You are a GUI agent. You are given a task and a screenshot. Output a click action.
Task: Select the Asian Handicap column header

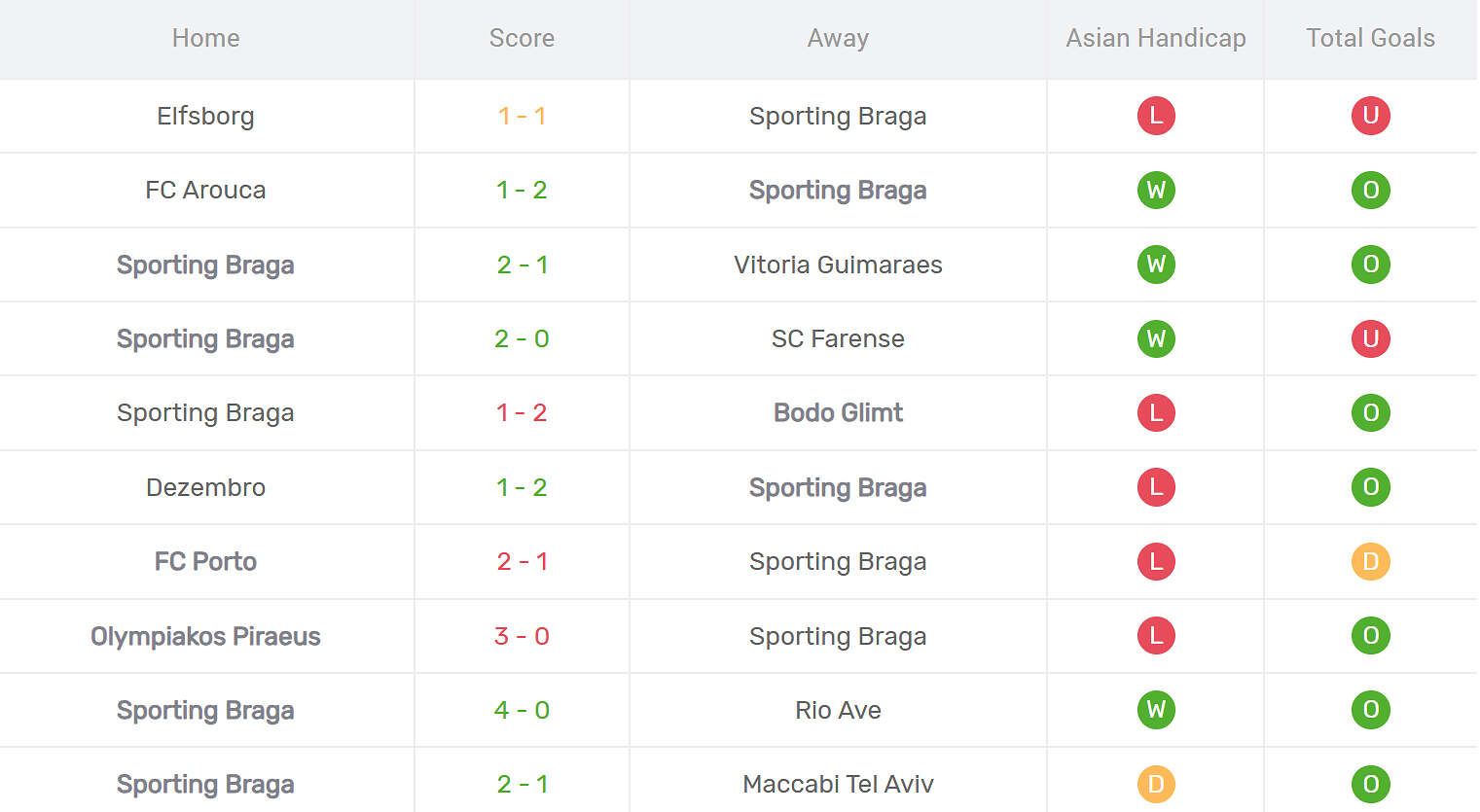coord(1156,38)
